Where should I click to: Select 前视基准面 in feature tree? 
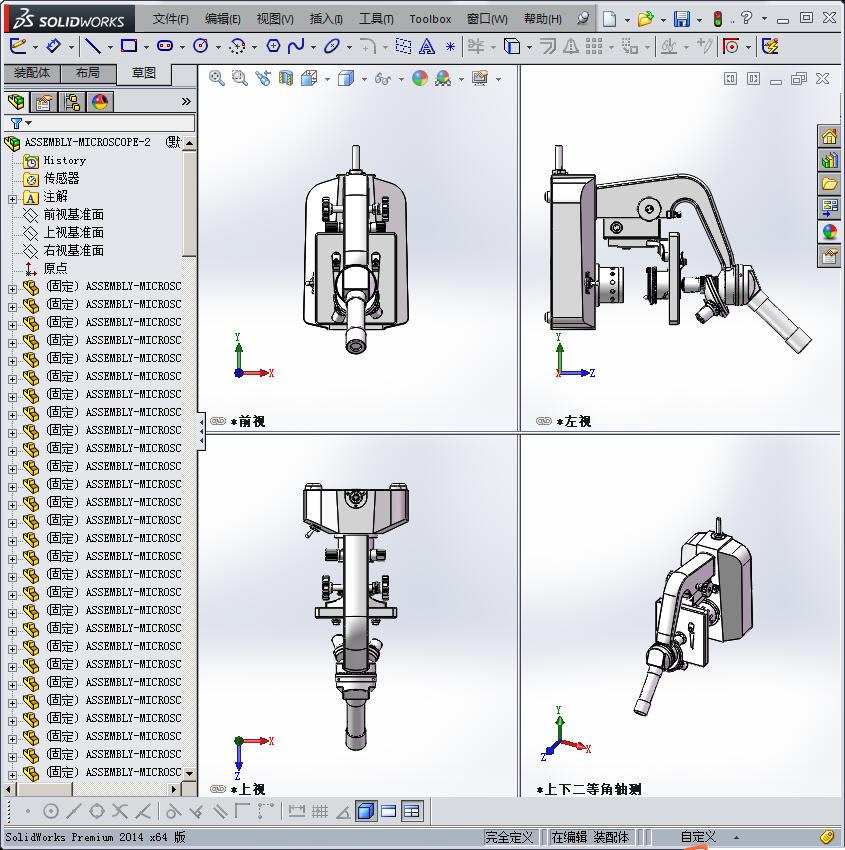coord(73,215)
